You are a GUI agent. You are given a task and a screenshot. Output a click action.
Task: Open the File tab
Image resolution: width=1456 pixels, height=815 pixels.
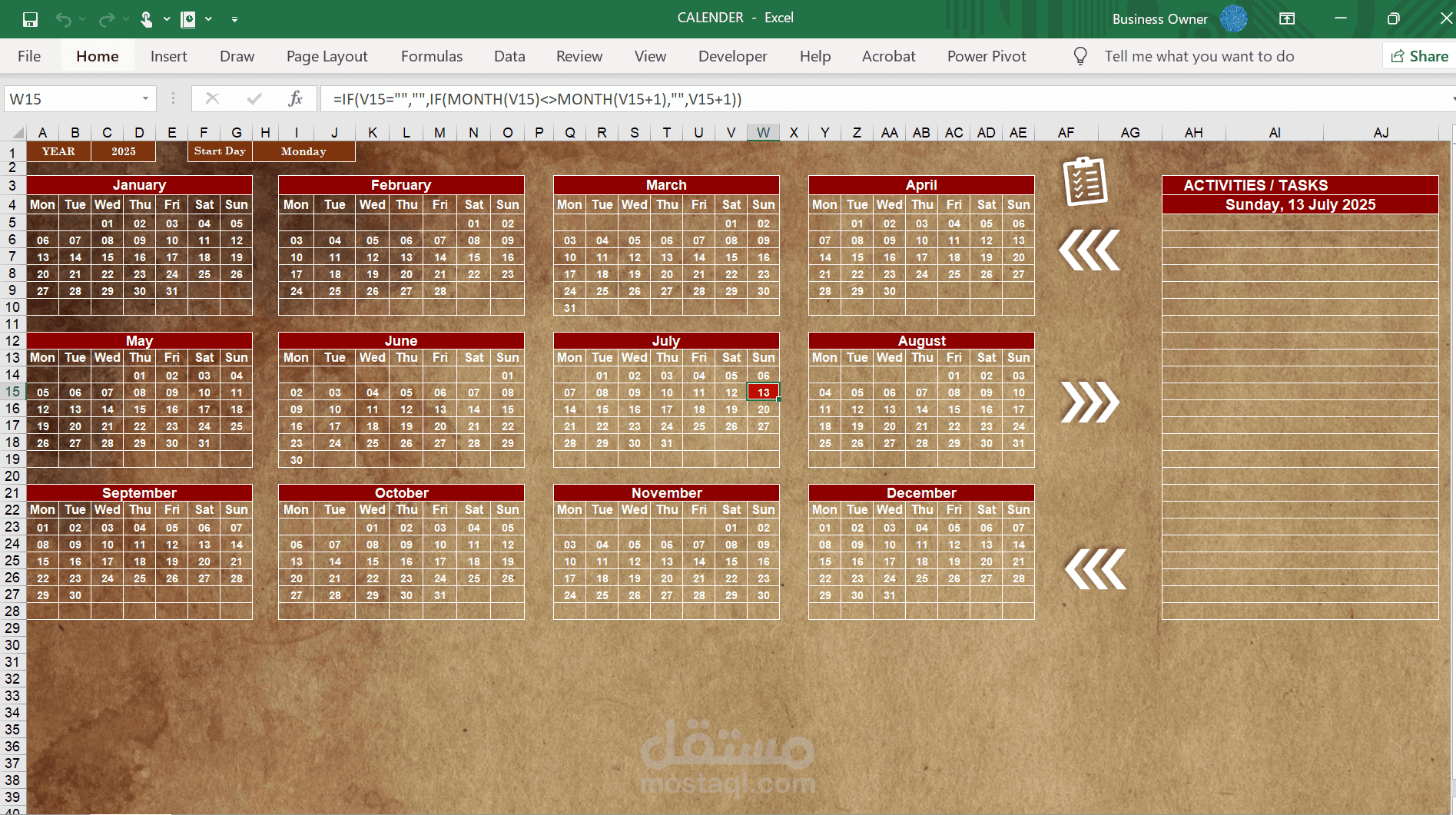pyautogui.click(x=29, y=56)
